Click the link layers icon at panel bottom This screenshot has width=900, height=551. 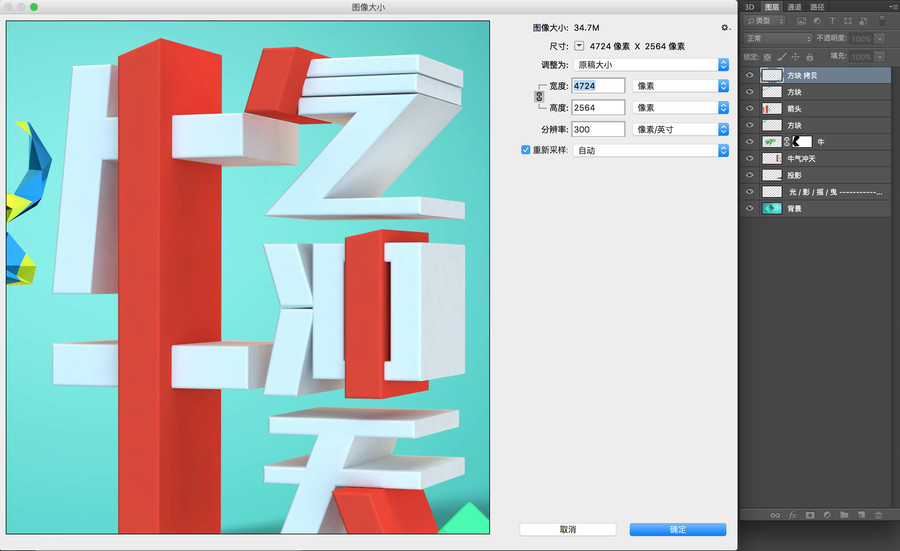(x=775, y=515)
